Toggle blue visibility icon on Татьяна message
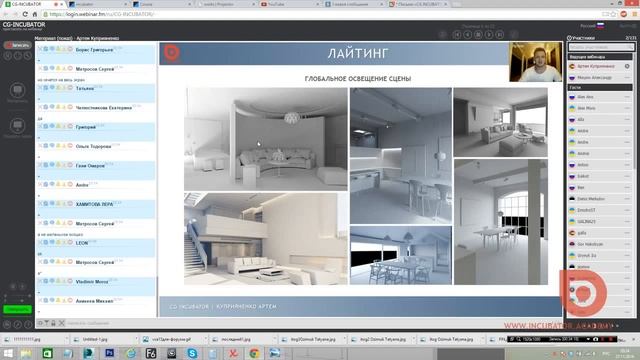640x360 pixels. [x=52, y=88]
